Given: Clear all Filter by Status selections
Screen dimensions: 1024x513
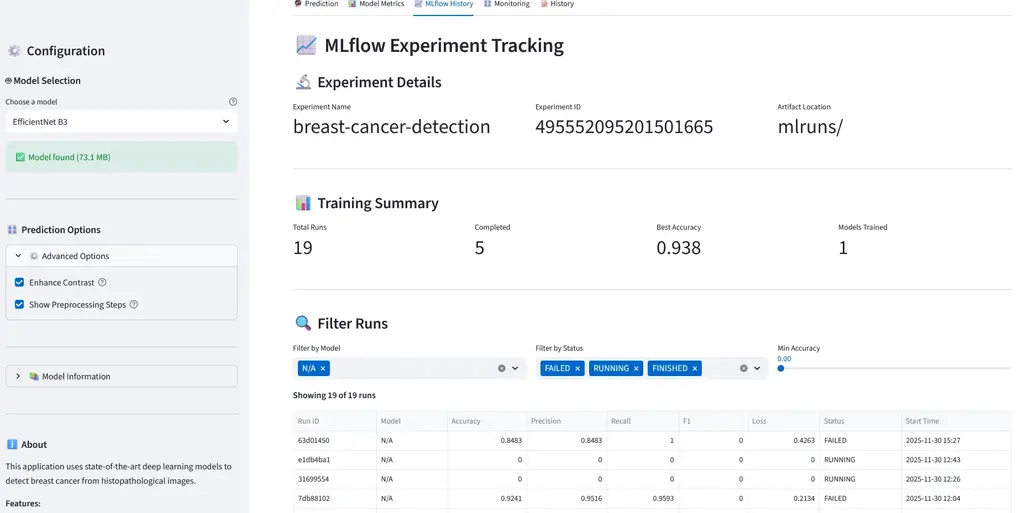Looking at the screenshot, I should (744, 369).
